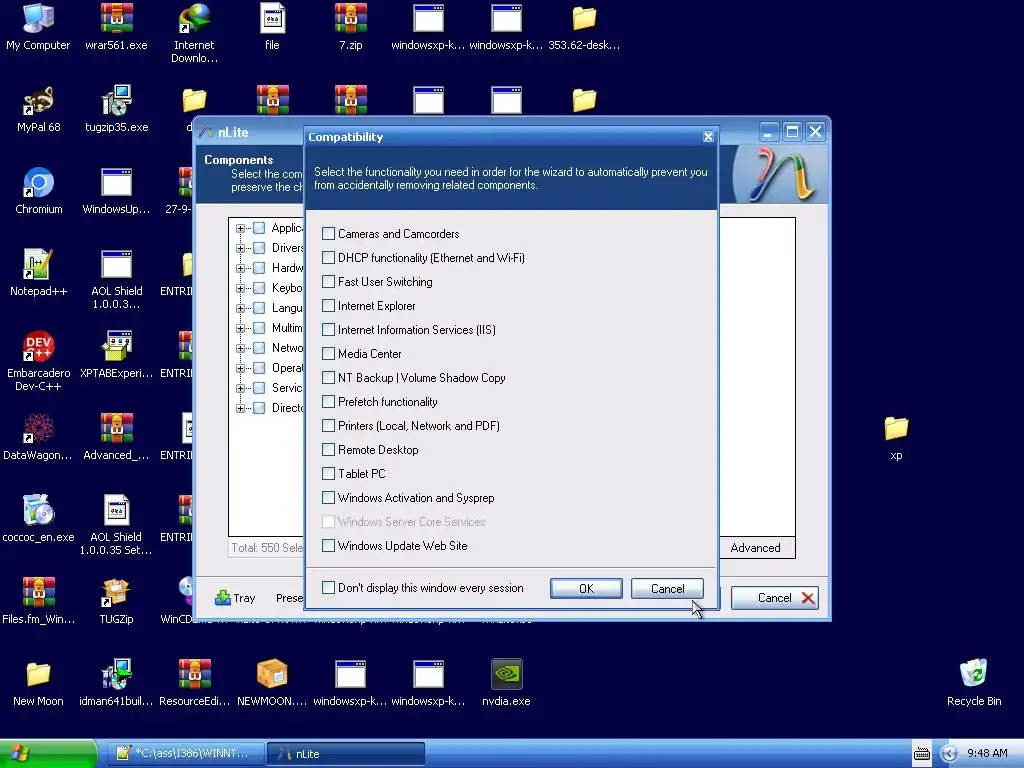Check Windows Activation and Sysprep
1024x768 pixels.
click(328, 498)
